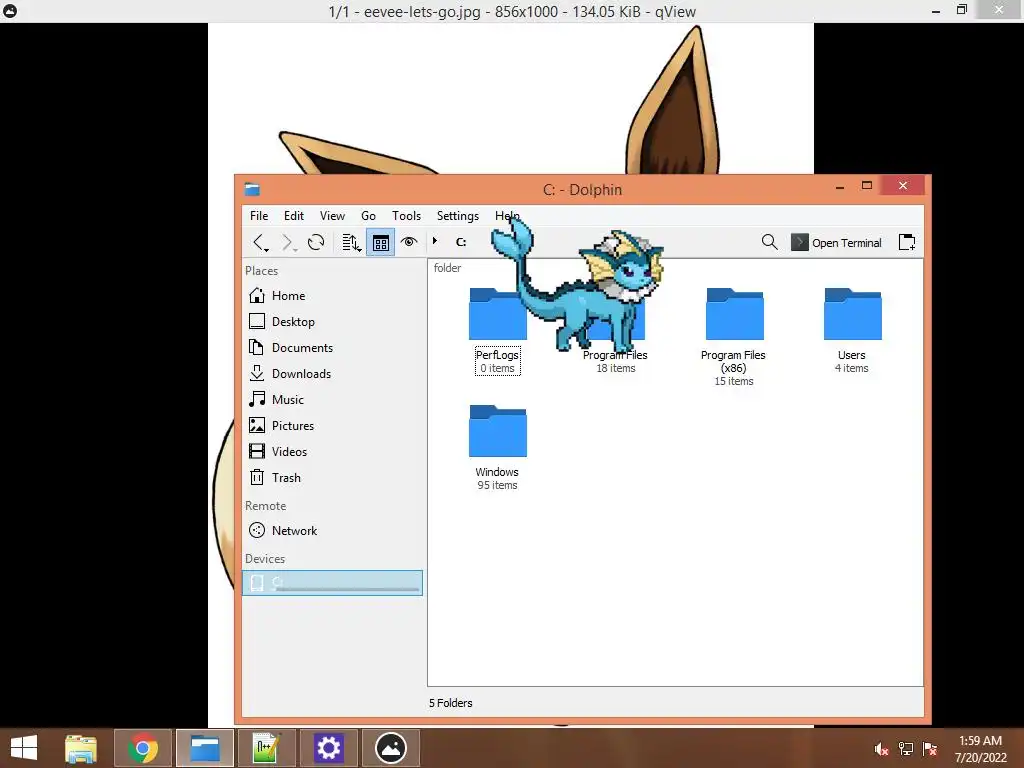Launch Chrome from the taskbar
The image size is (1024, 768).
tap(143, 748)
